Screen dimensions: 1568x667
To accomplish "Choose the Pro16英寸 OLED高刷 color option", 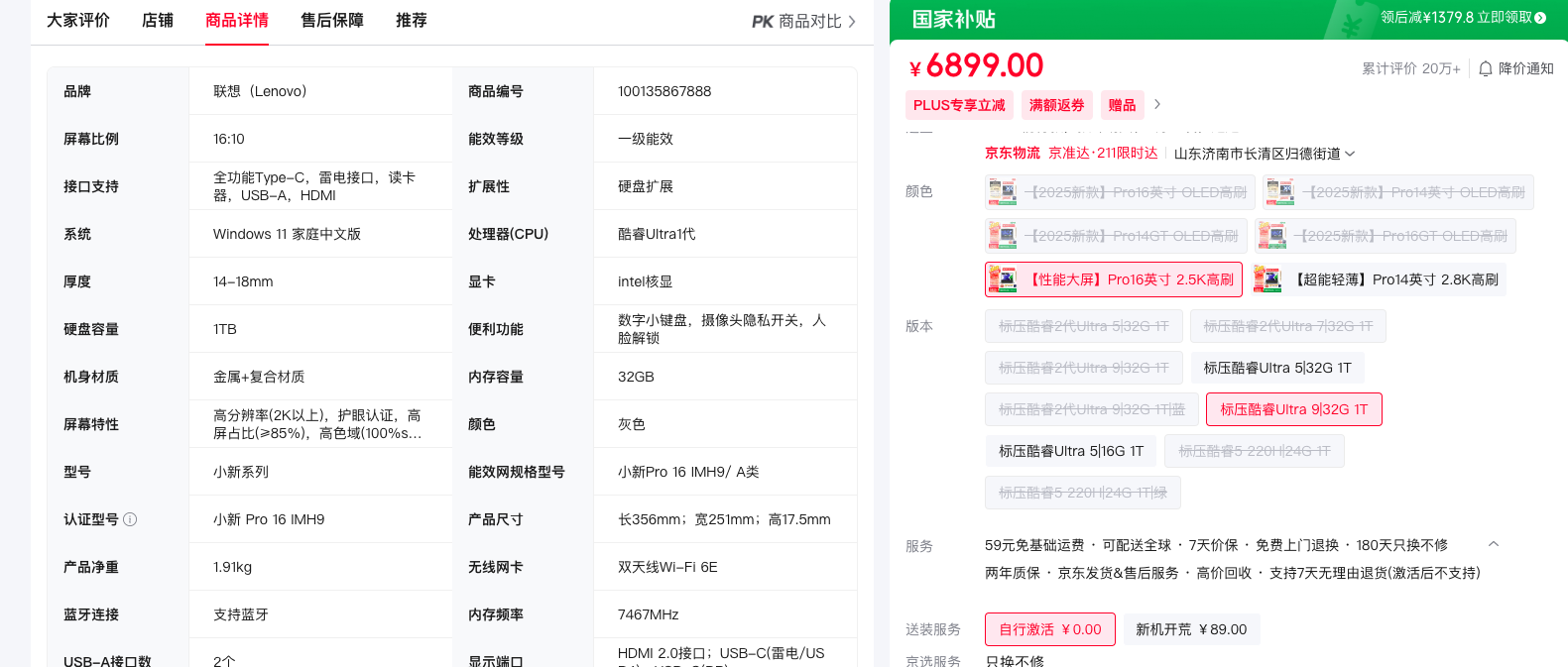I will [x=1120, y=192].
